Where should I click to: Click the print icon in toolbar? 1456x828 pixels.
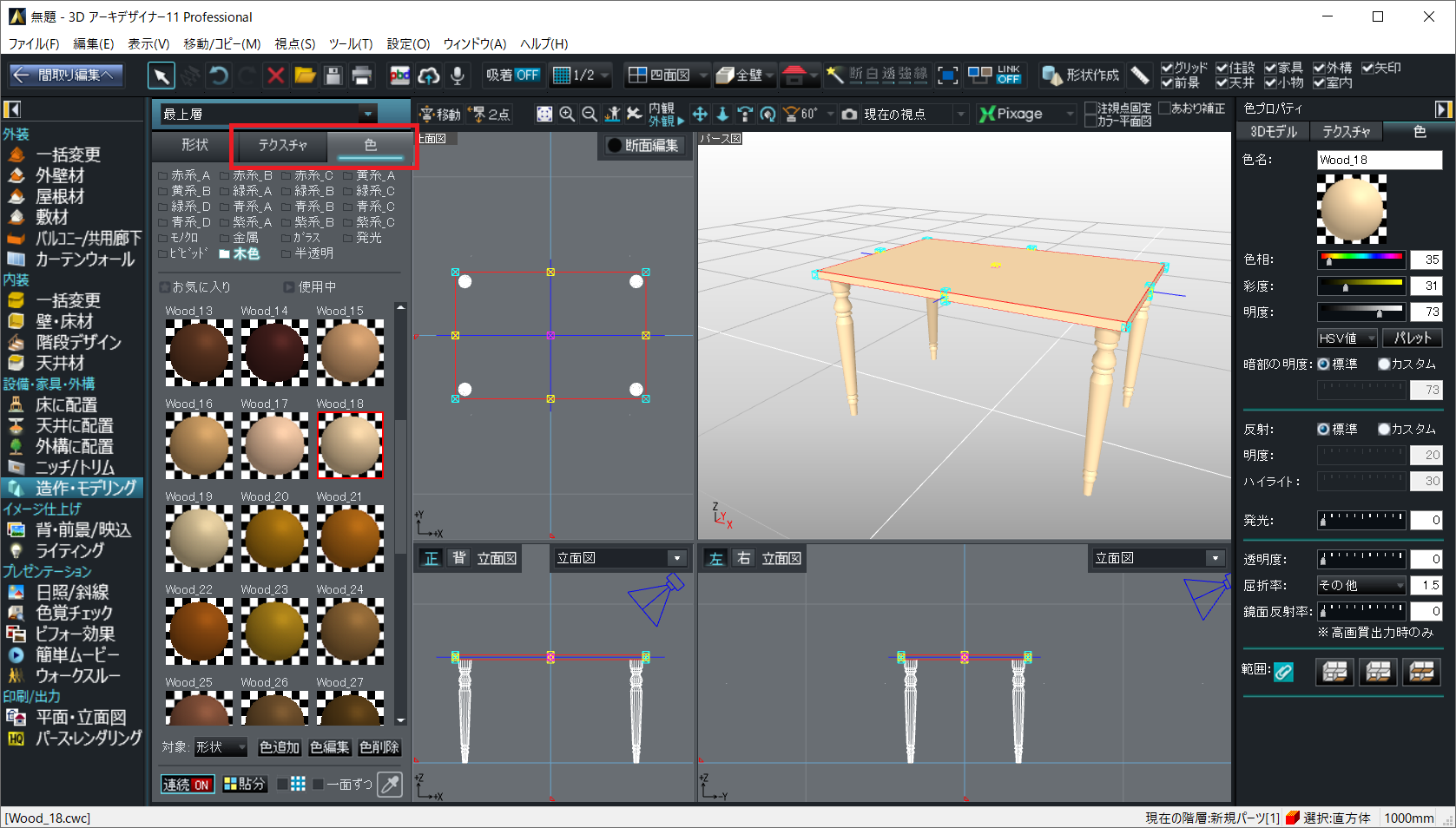click(x=362, y=76)
